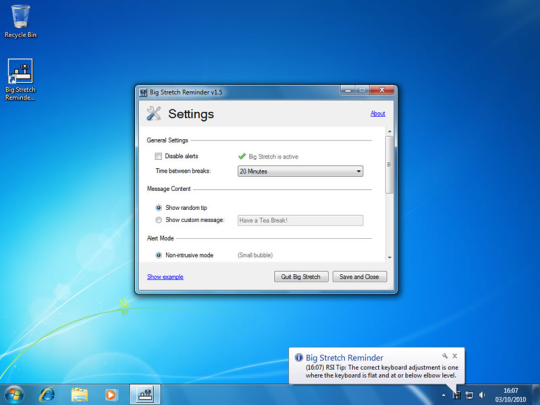Open the Recycle Bin desktop icon
This screenshot has width=540, height=405.
pos(20,21)
